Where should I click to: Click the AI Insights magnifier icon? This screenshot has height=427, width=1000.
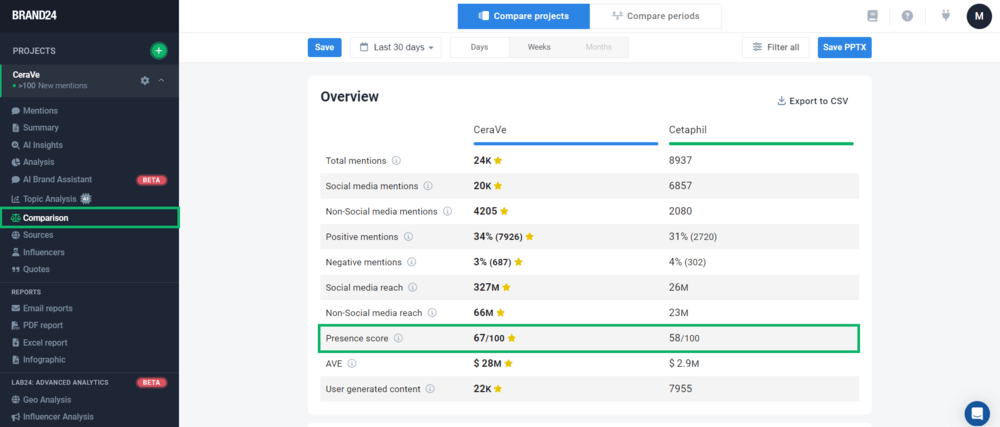(16, 145)
